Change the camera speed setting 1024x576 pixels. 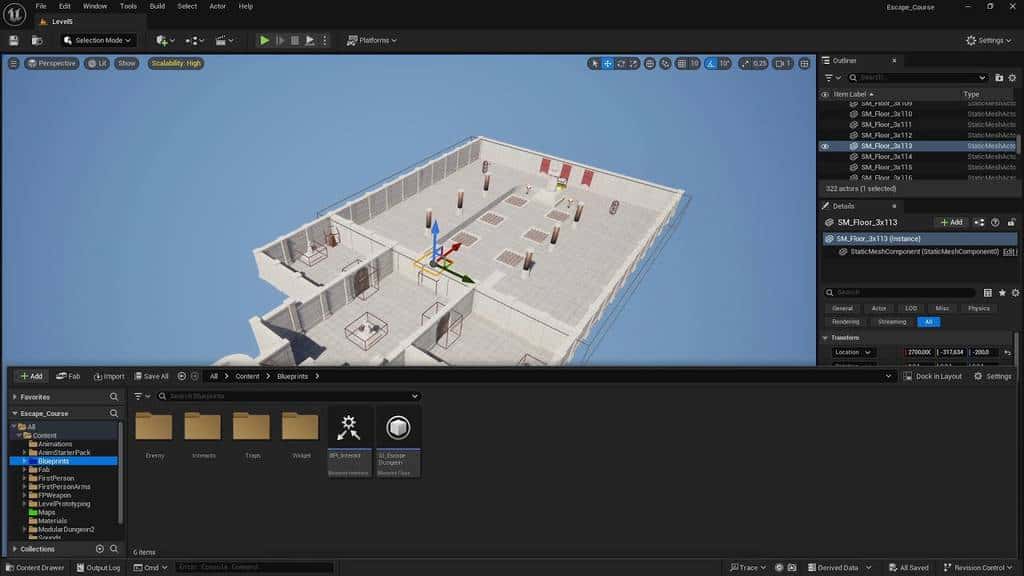pyautogui.click(x=783, y=63)
